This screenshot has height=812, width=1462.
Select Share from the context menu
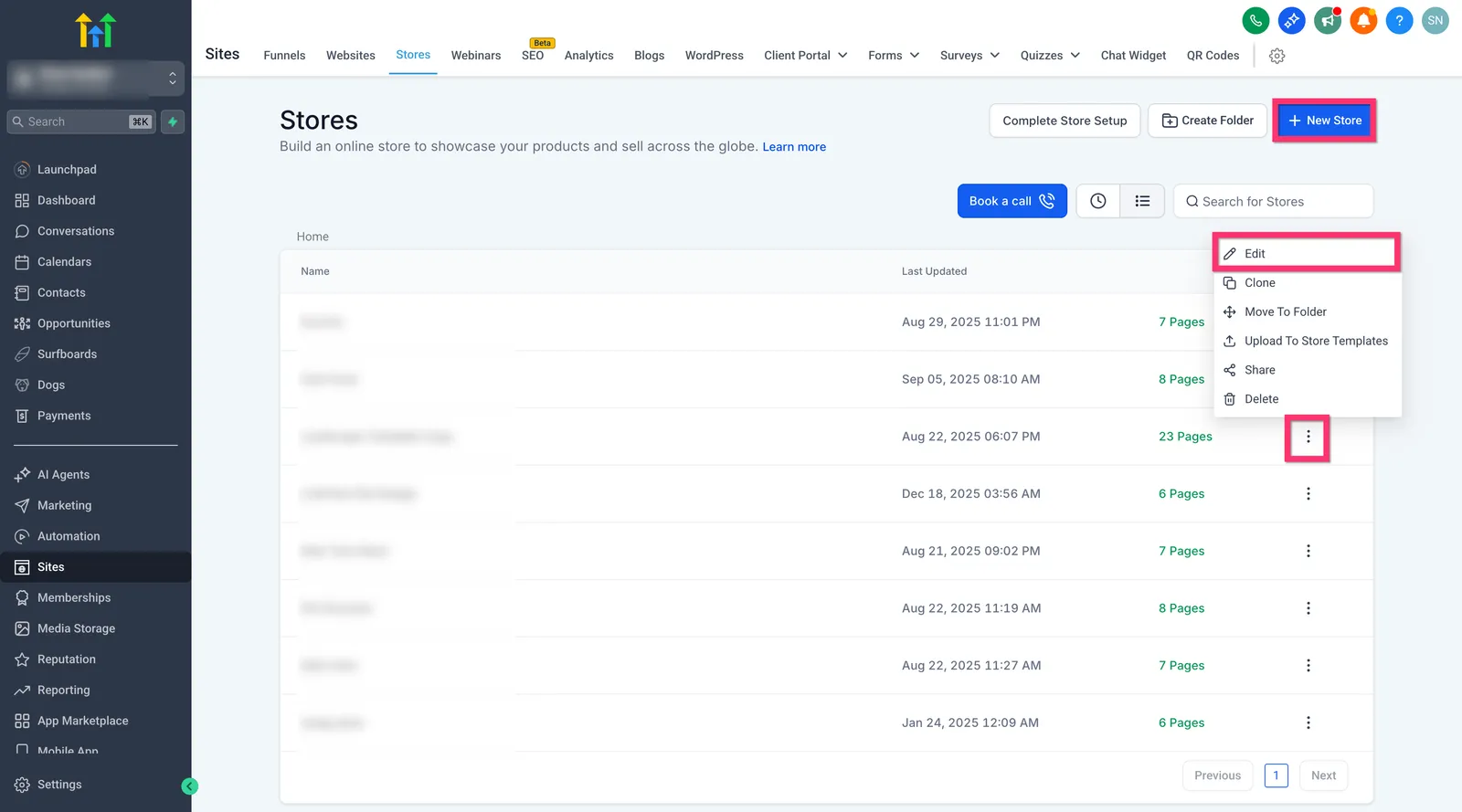[1307, 370]
